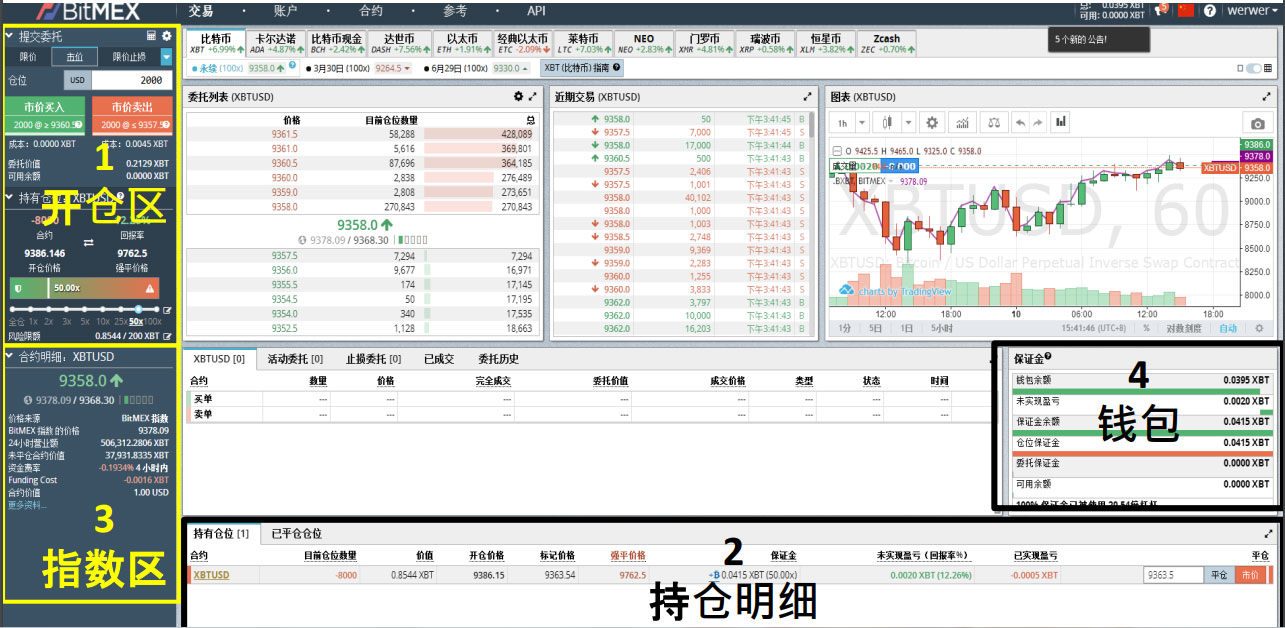Open the announcements megaphone icon
1285x628 pixels.
(x=1161, y=10)
